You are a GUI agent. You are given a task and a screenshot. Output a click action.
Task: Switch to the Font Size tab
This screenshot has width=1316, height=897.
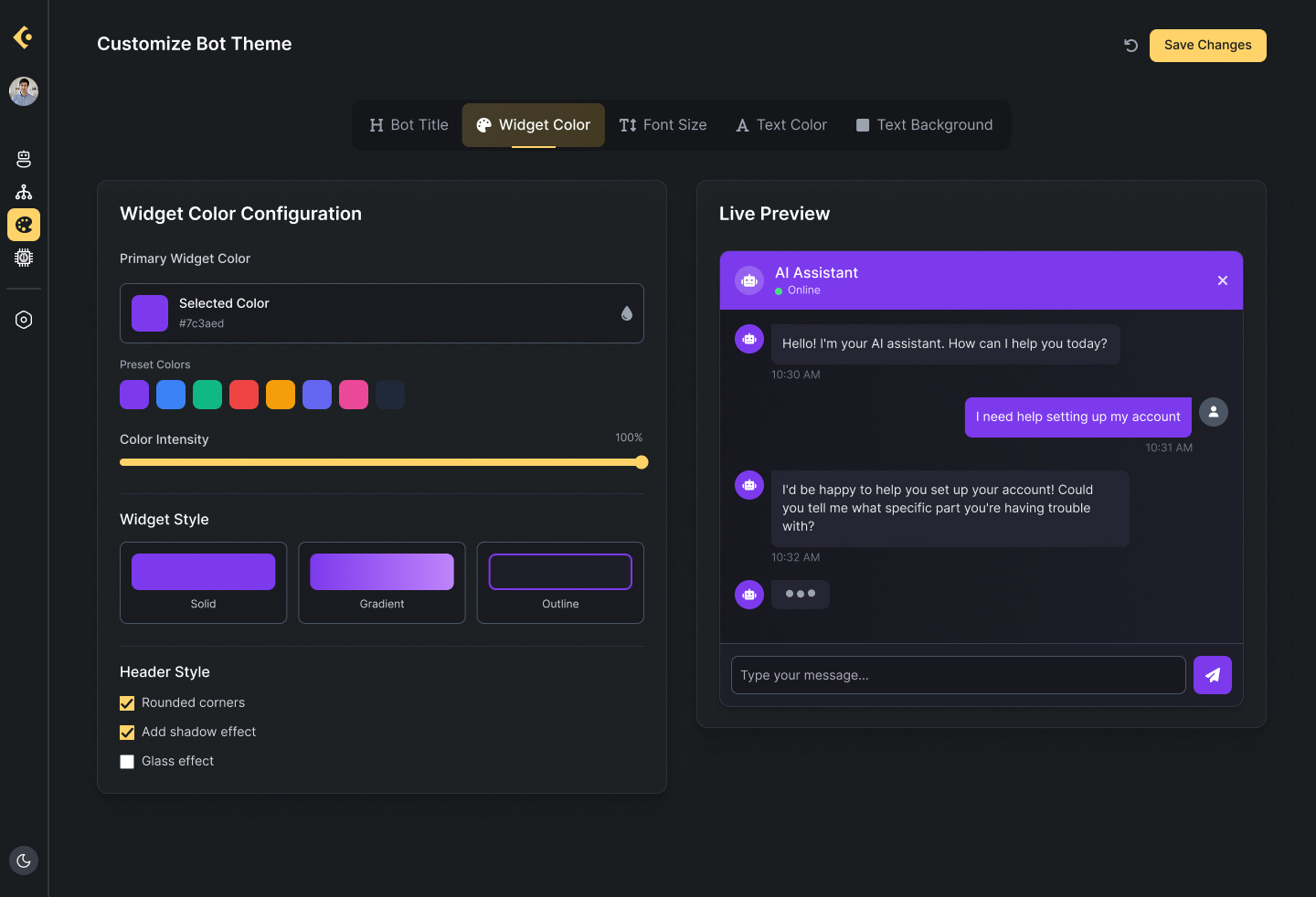tap(663, 125)
